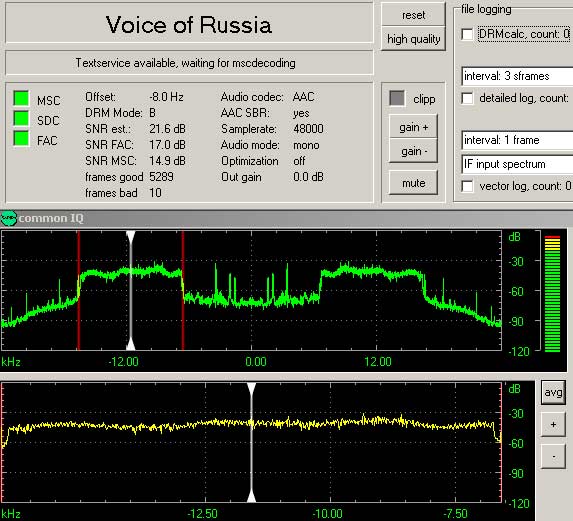The height and width of the screenshot is (521, 573).
Task: Click the SNR MSC value 14.9 dB
Action: pos(167,161)
